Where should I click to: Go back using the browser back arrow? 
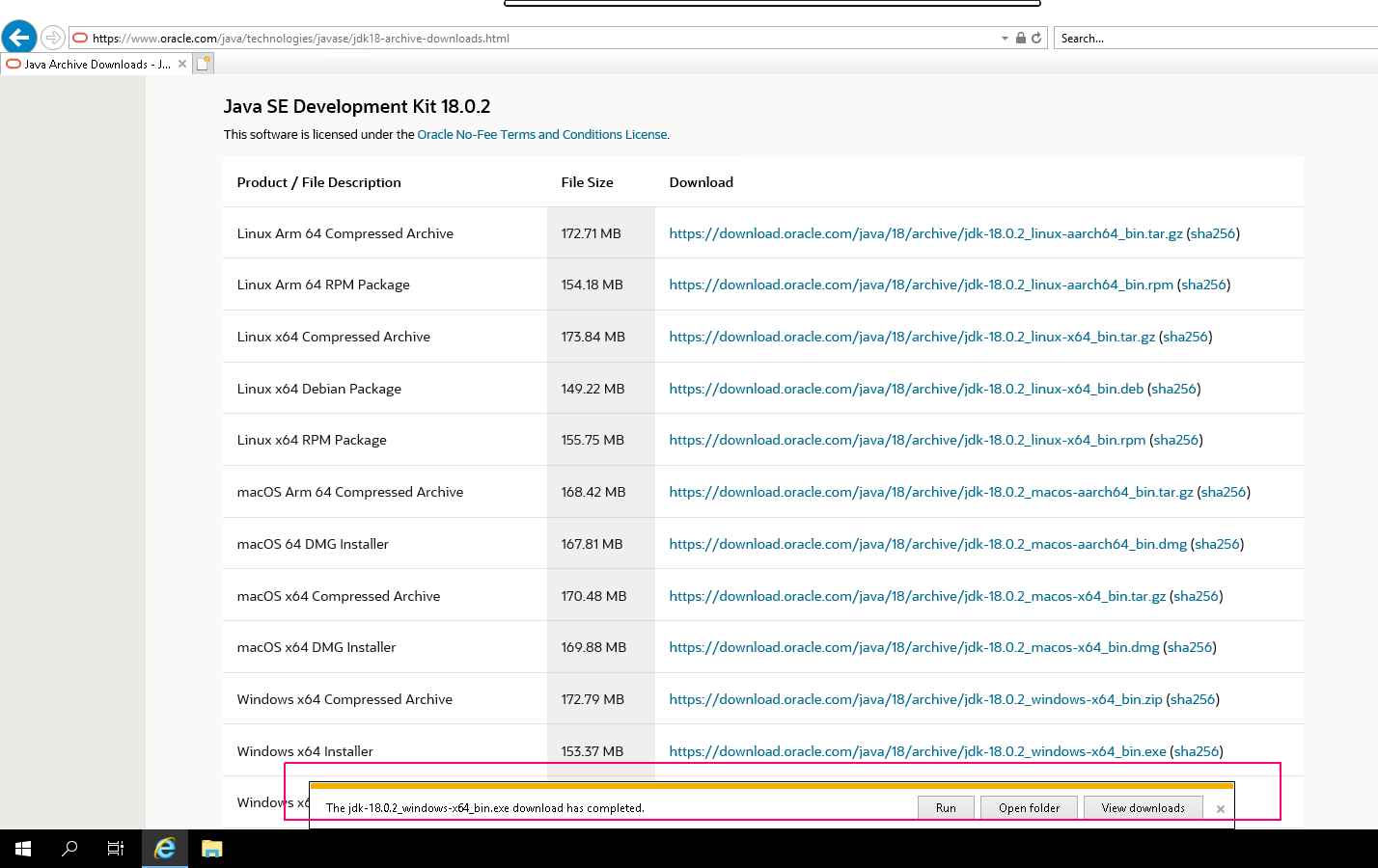[x=19, y=38]
